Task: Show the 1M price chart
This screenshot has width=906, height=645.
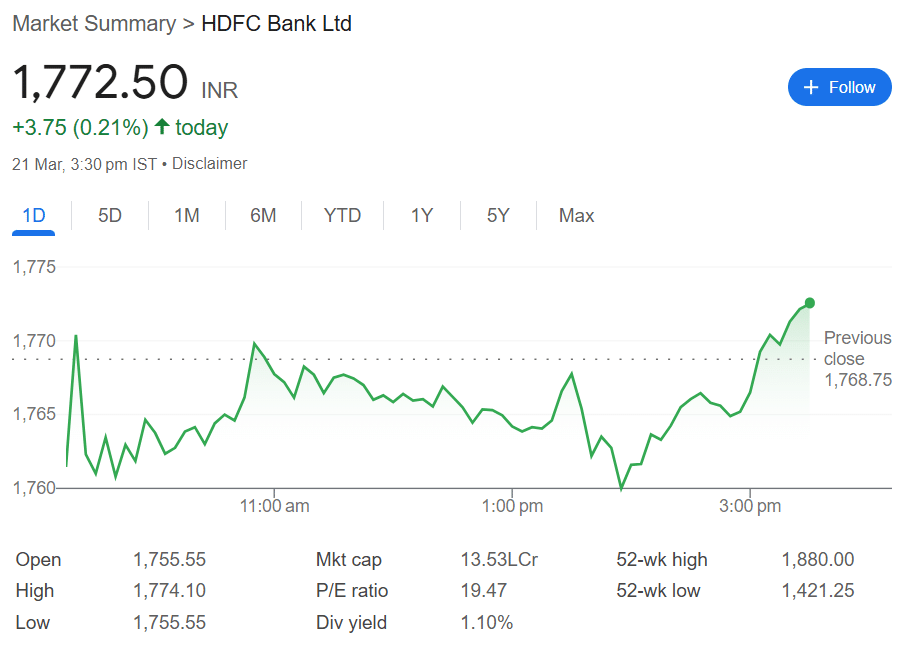Action: 187,216
